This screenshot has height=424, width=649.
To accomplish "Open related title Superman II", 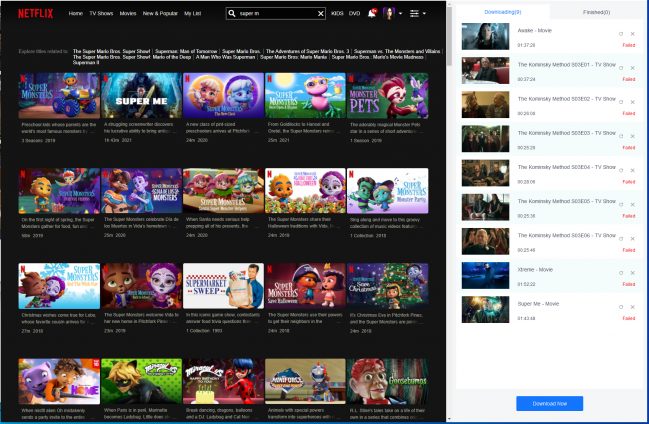I will tap(86, 63).
